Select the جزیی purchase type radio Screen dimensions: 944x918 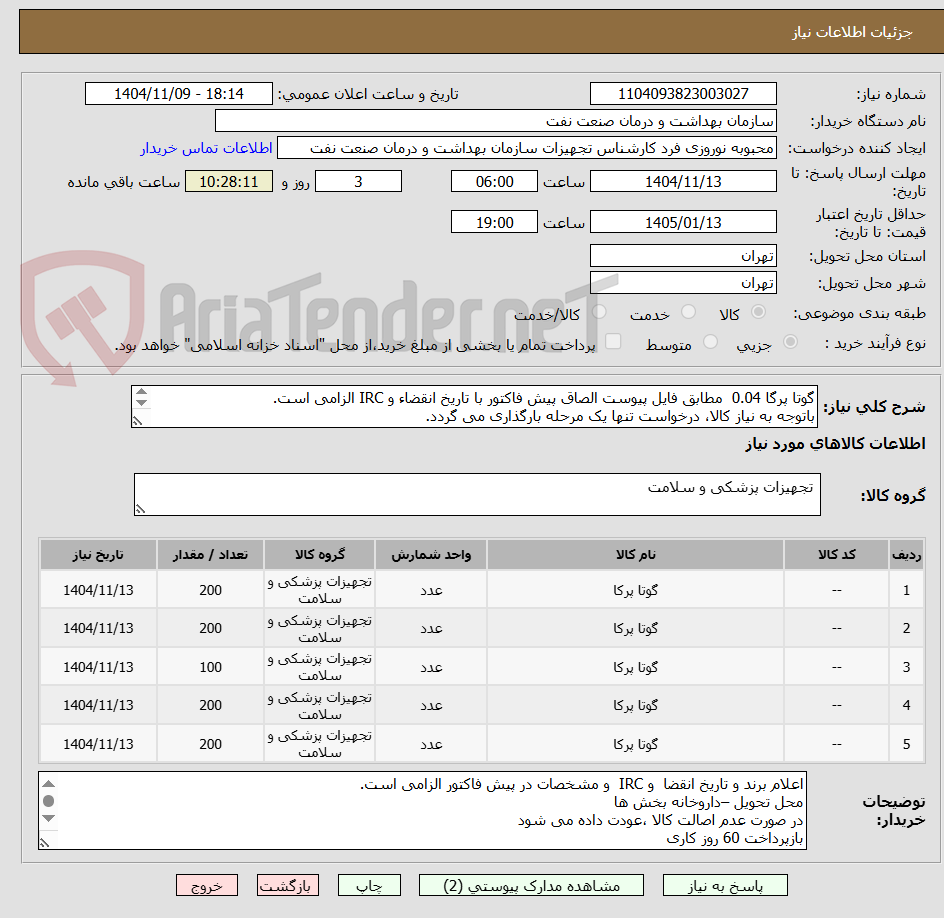(x=790, y=342)
